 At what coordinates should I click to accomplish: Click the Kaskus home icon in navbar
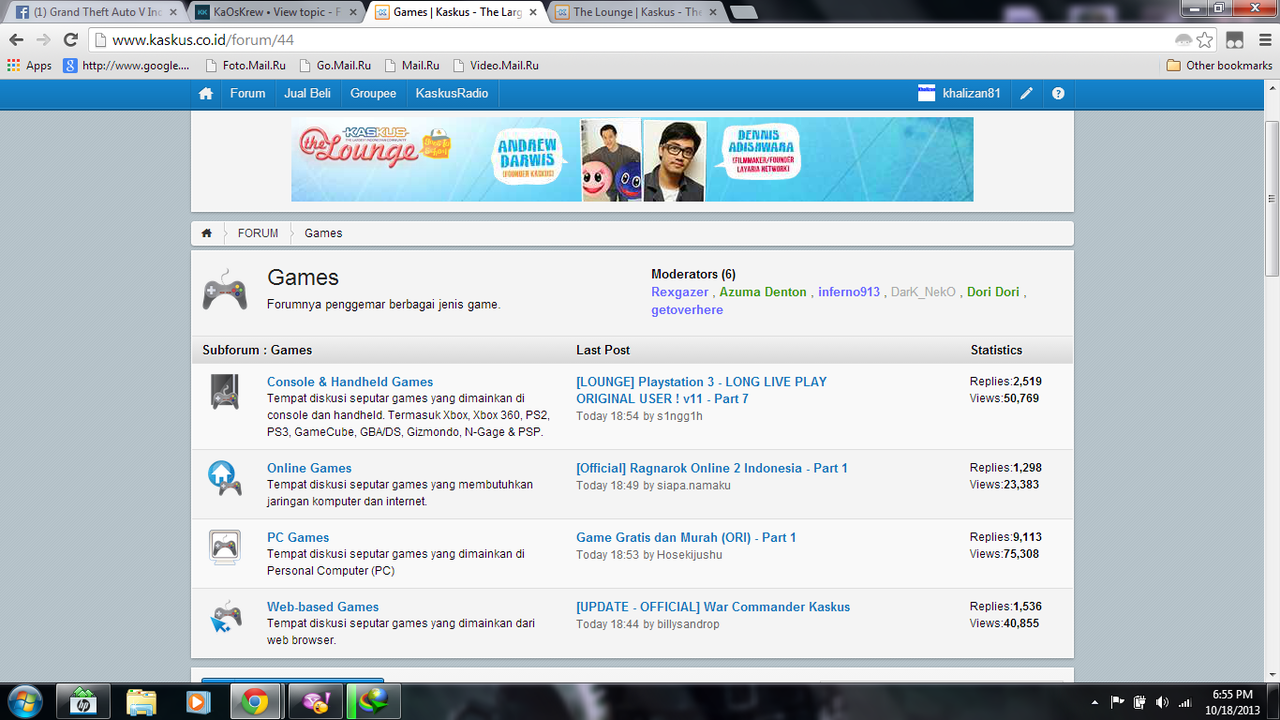click(x=206, y=93)
